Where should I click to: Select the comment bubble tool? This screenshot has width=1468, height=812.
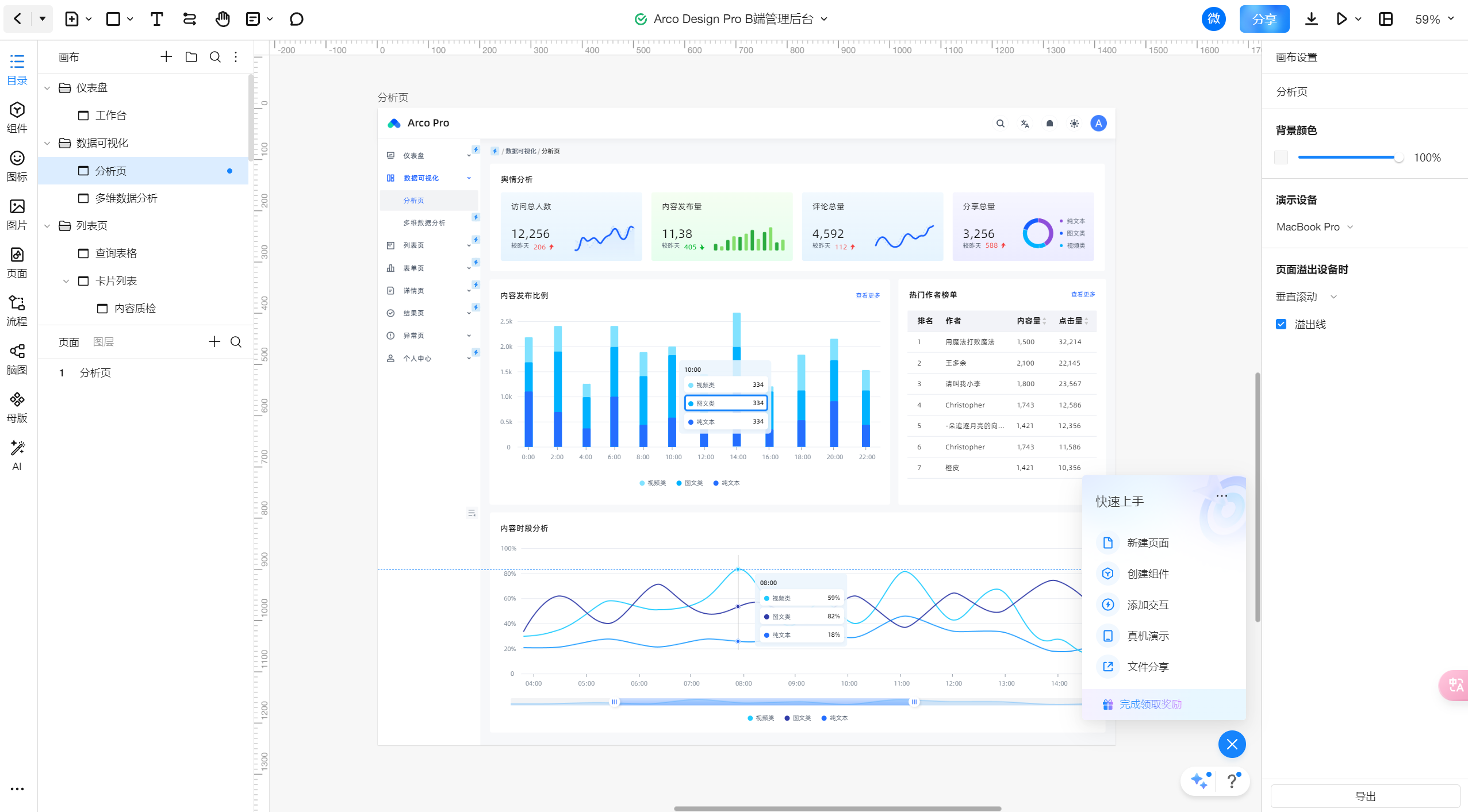pos(297,19)
